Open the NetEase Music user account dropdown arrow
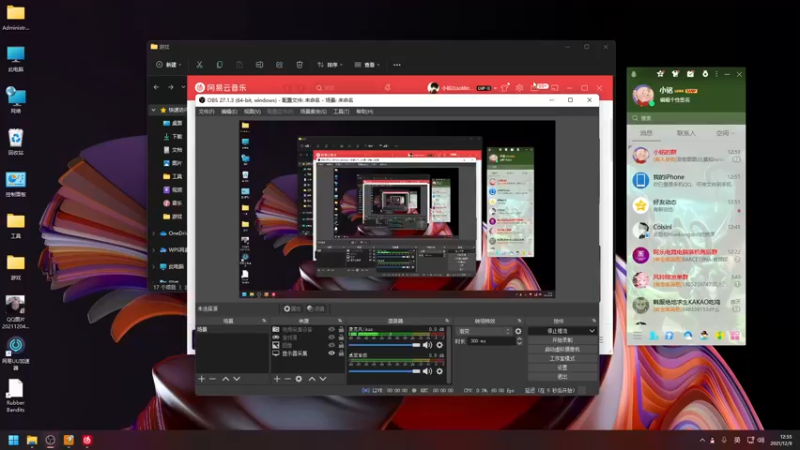 [495, 88]
